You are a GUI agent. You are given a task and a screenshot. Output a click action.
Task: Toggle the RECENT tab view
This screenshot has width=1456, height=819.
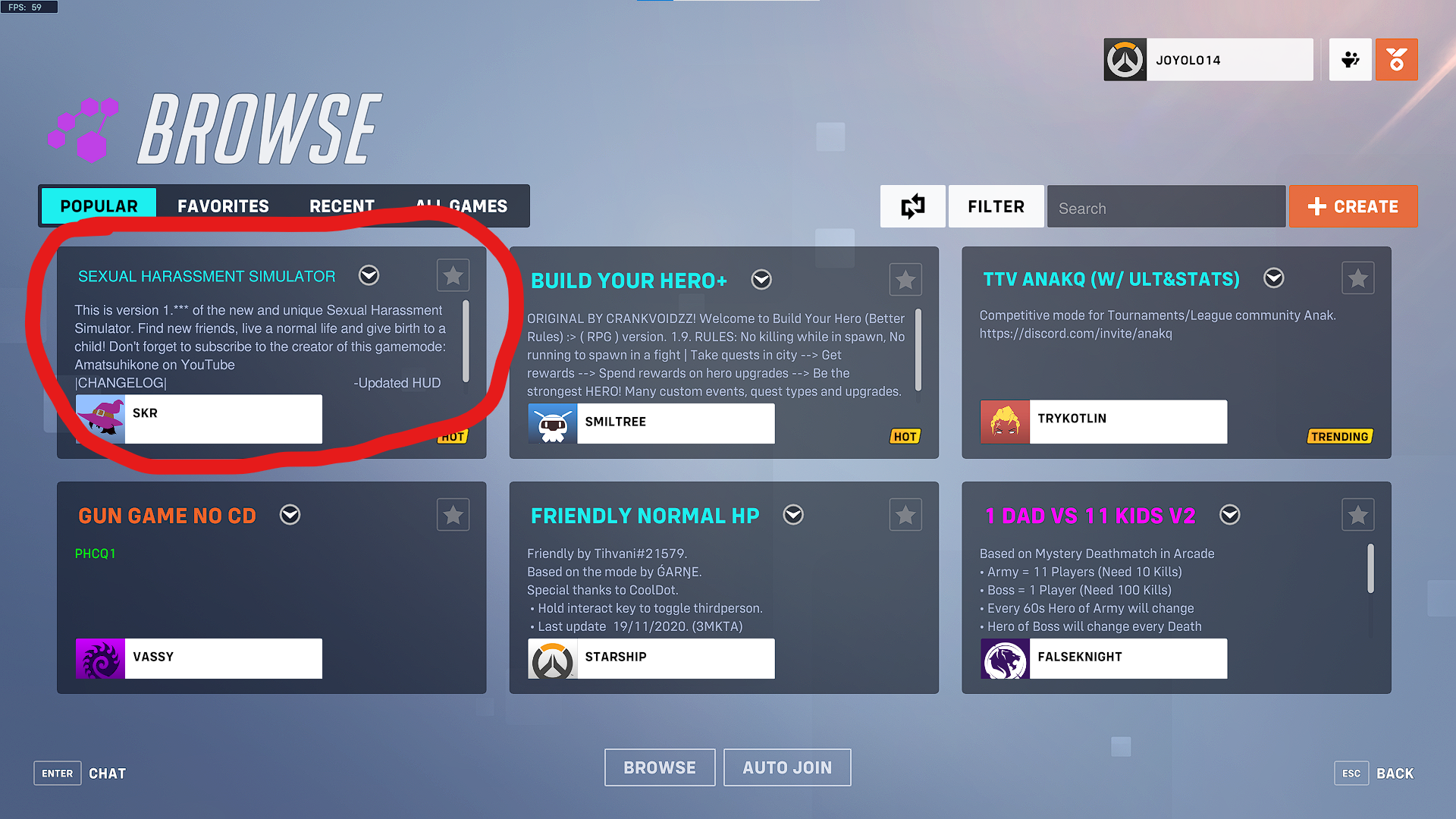pyautogui.click(x=341, y=205)
